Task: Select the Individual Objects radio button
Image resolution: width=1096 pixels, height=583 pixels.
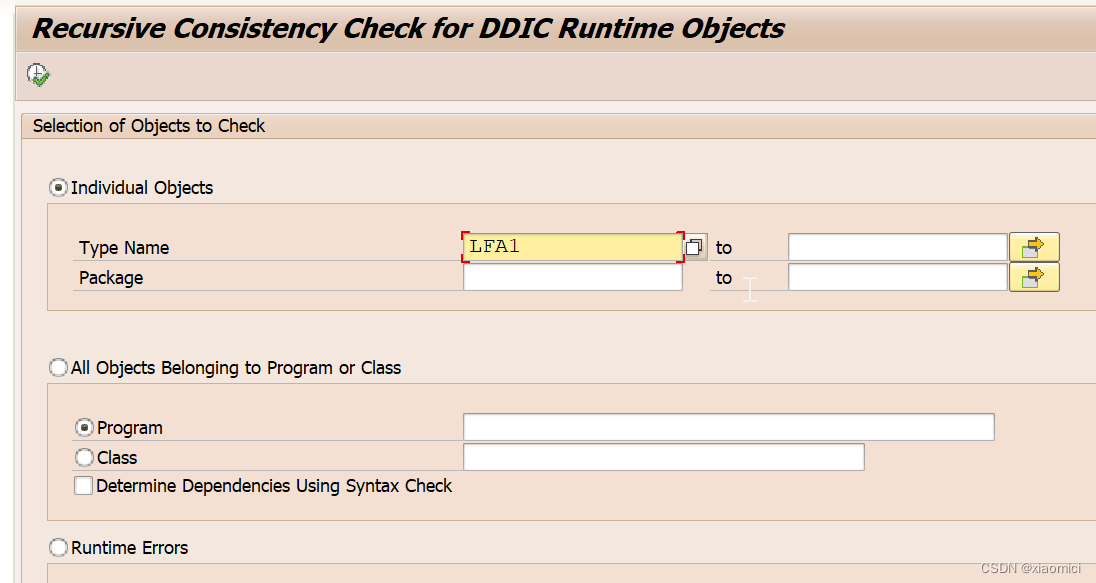Action: (58, 187)
